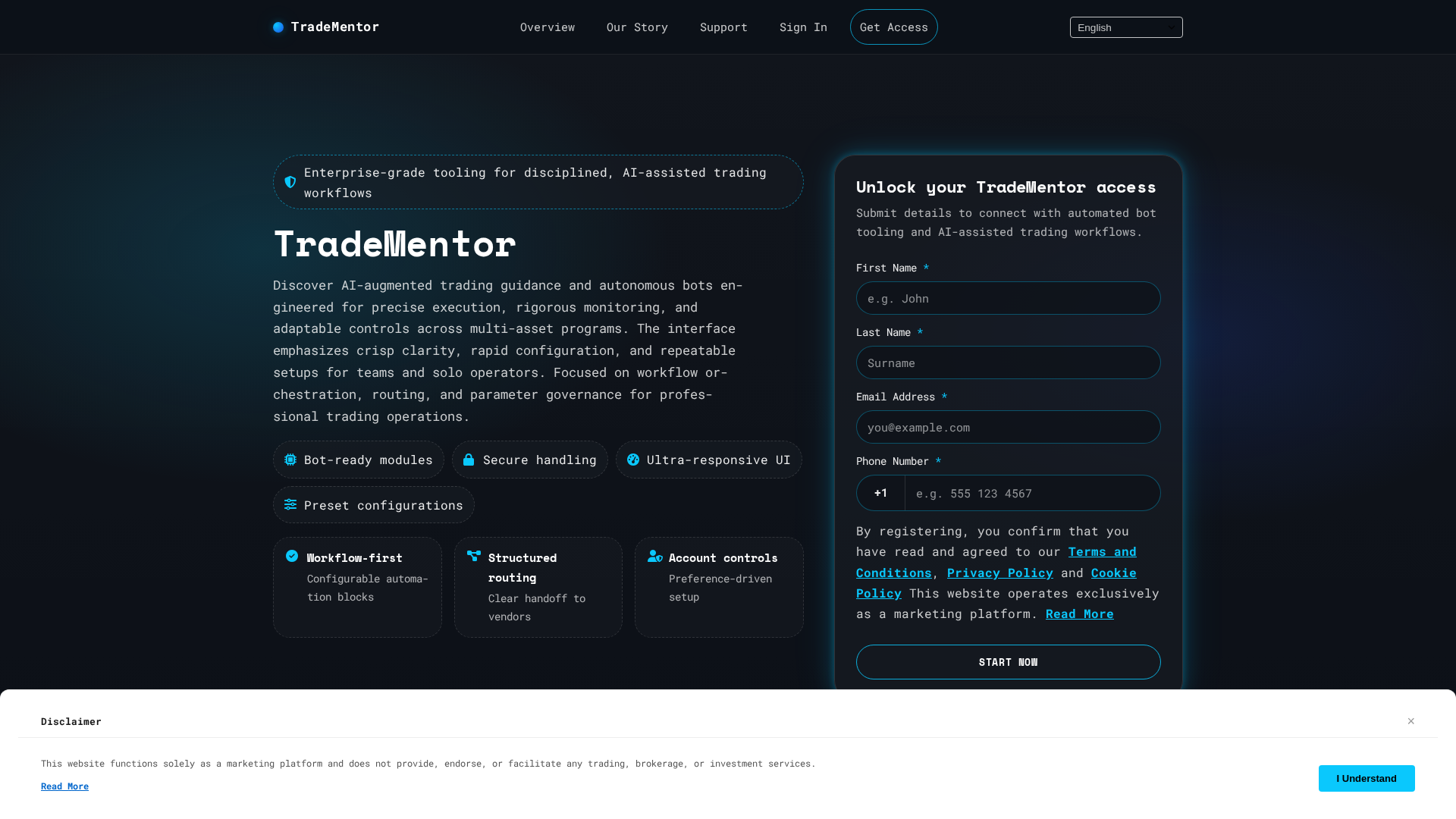Click the Unlock your TradeMentor access heading

click(x=1006, y=187)
